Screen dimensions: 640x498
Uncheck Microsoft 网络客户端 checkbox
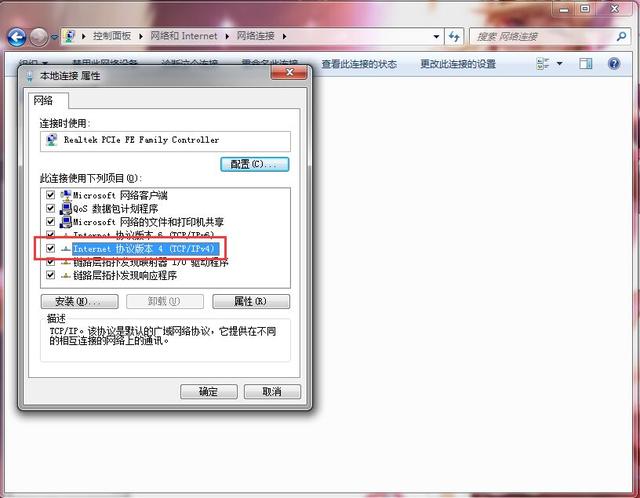50,195
